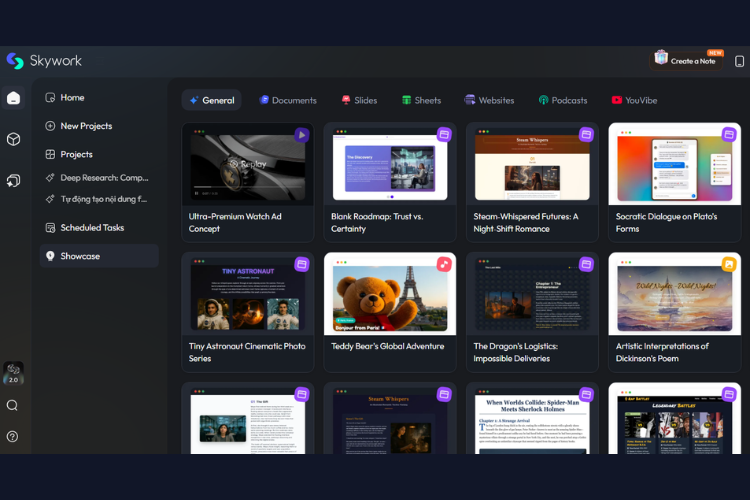Screen dimensions: 750x500
Task: Open the cube icon in left rail
Action: coord(13,139)
